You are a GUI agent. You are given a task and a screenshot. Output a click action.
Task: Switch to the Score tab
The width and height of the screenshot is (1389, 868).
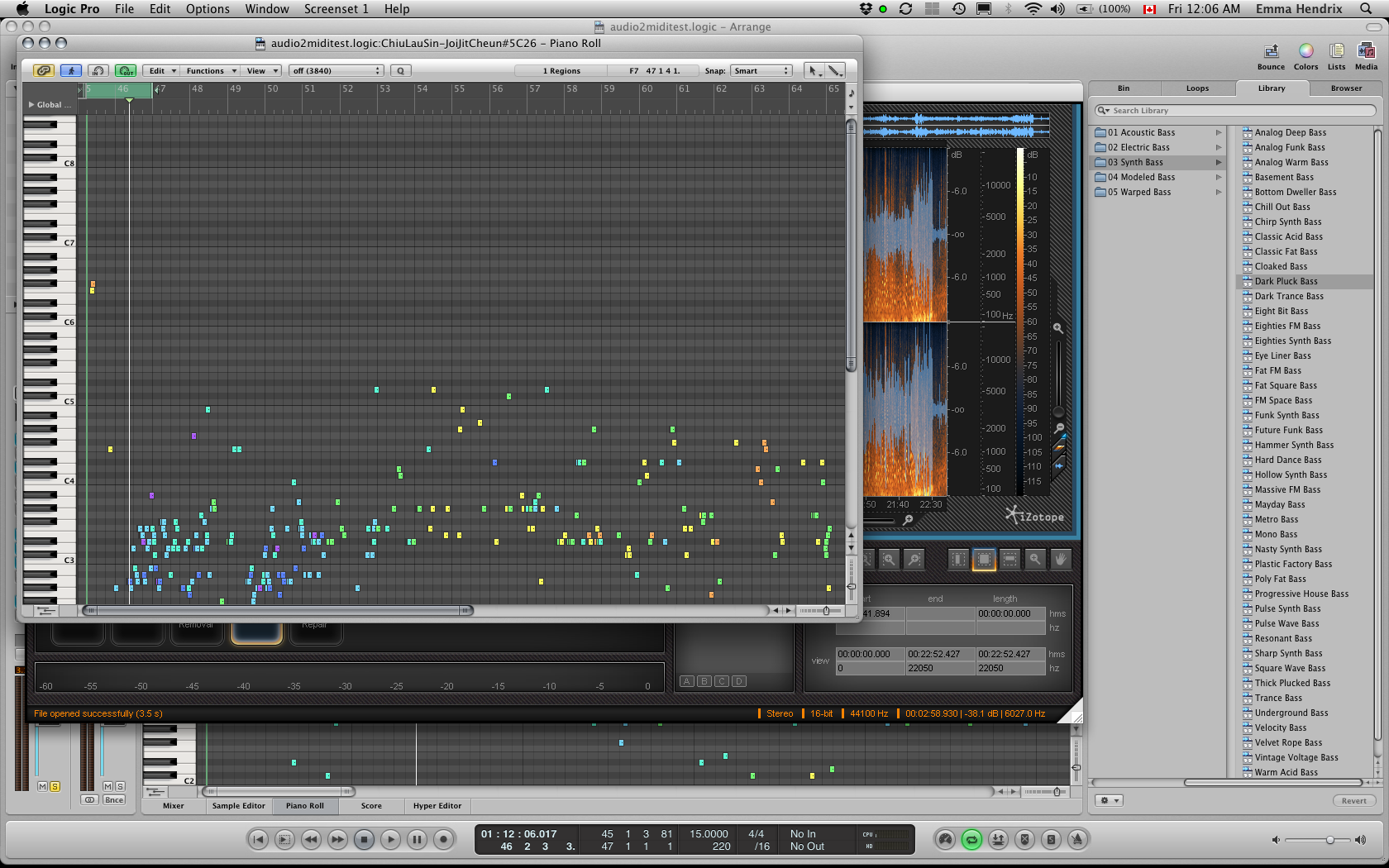(x=371, y=806)
